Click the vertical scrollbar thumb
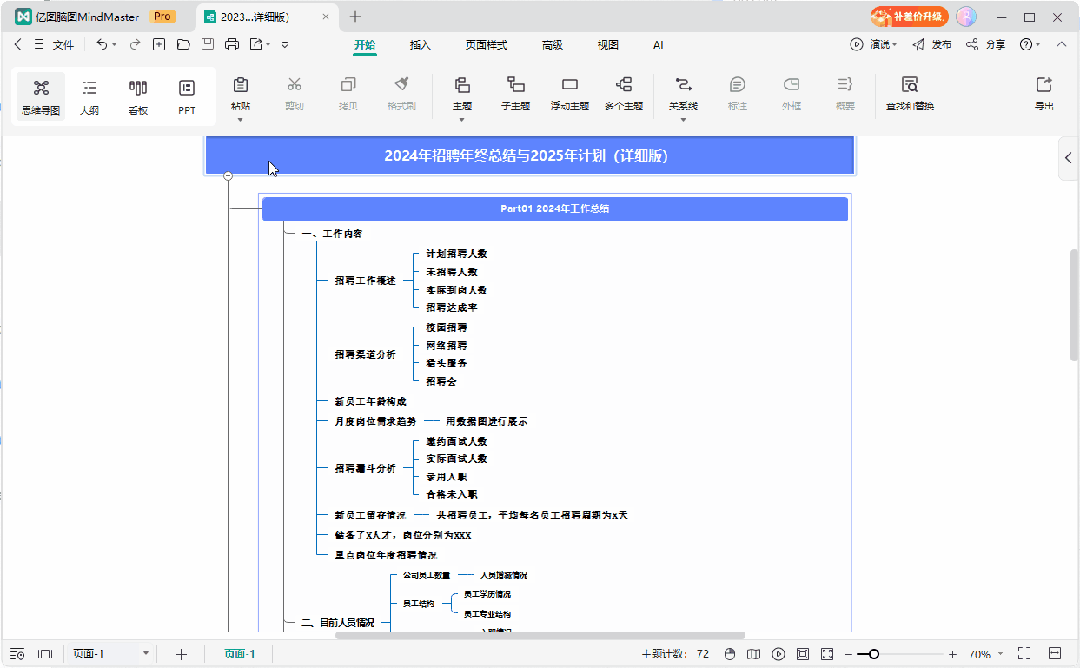 pyautogui.click(x=1074, y=304)
